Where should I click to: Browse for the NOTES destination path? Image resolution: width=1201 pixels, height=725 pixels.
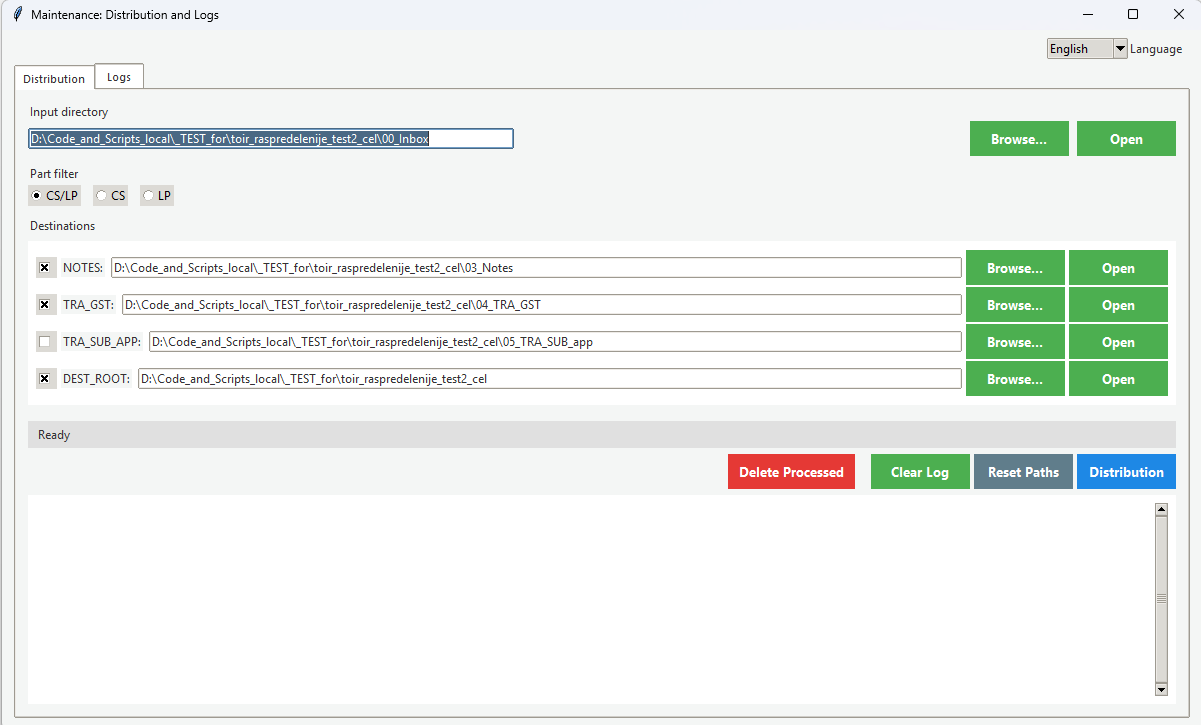(1015, 268)
